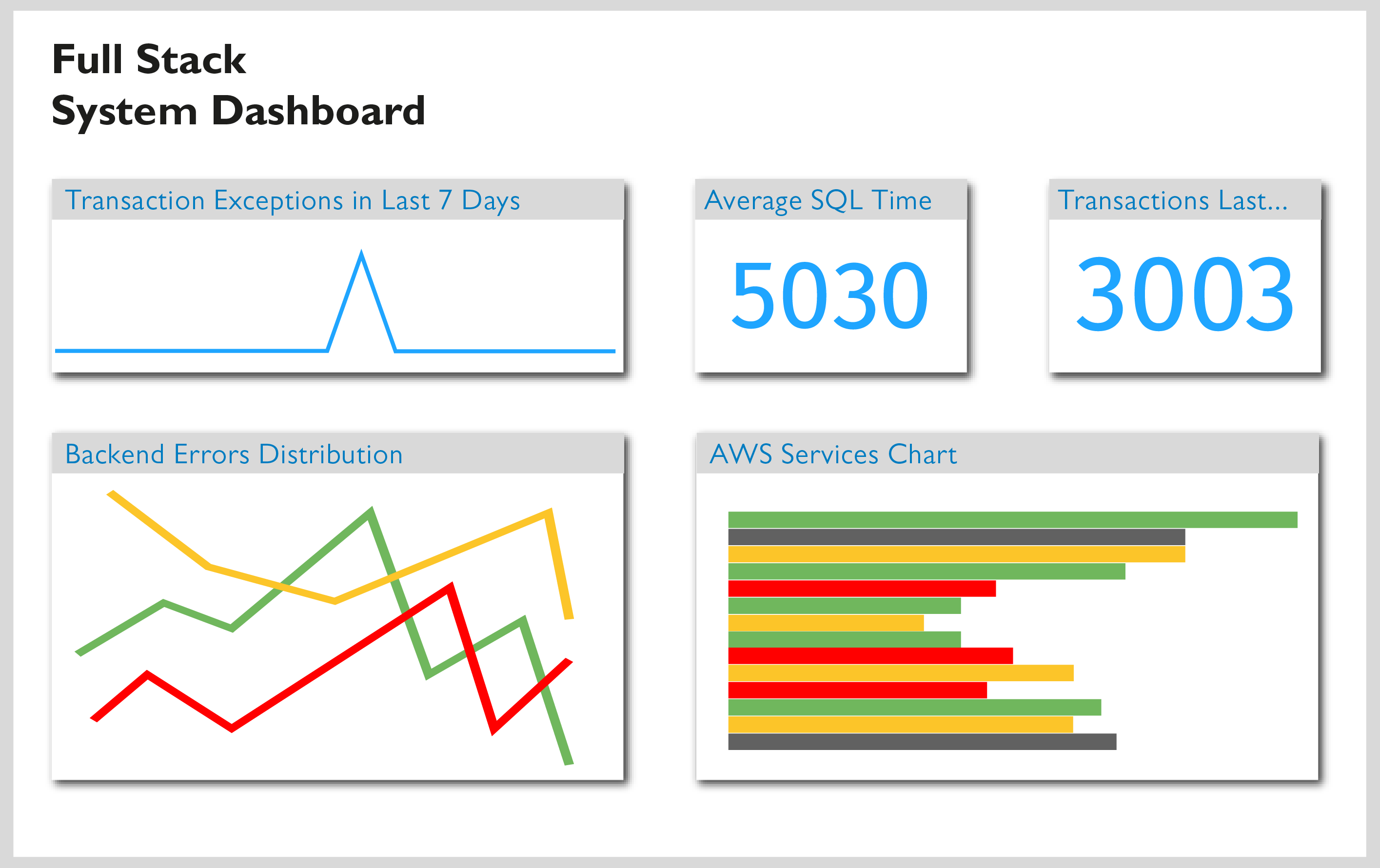The image size is (1380, 868).
Task: Click the longest green bar at top of AWS chart
Action: 1012,520
